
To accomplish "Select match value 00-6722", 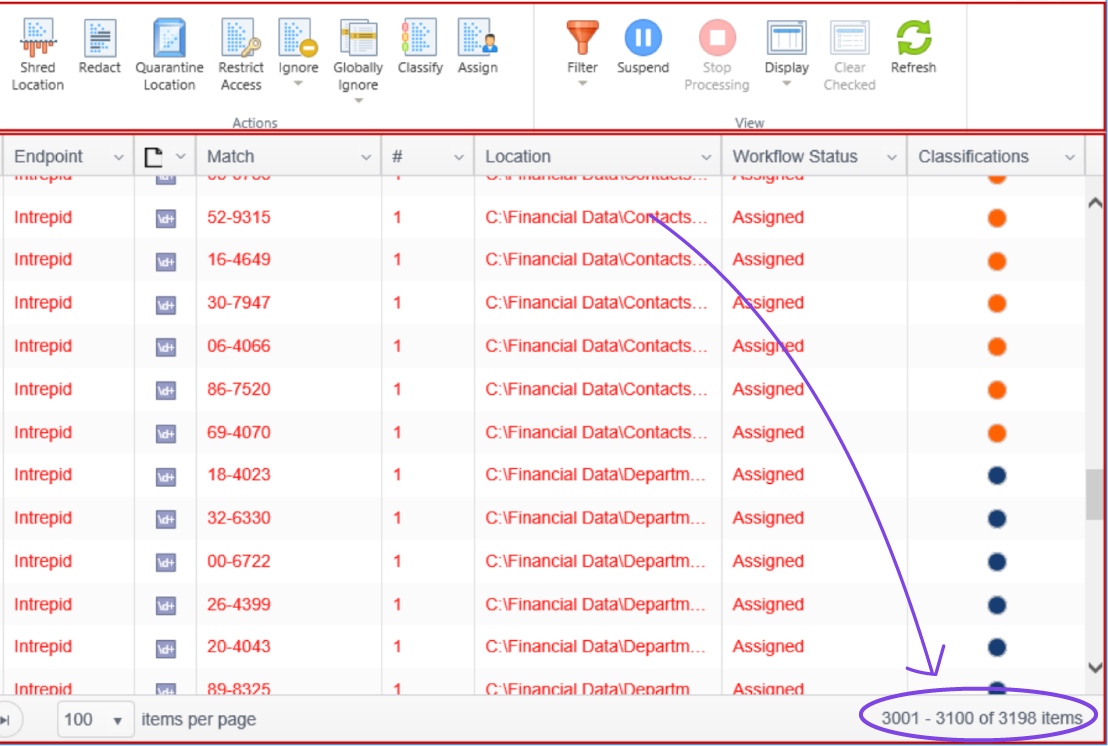I will click(x=239, y=561).
